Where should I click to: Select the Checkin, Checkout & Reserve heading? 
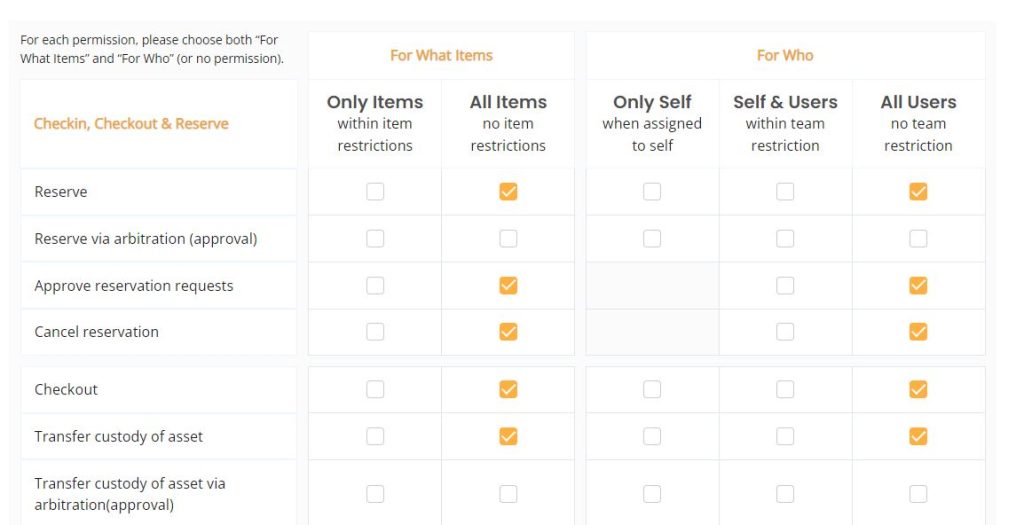pos(131,123)
